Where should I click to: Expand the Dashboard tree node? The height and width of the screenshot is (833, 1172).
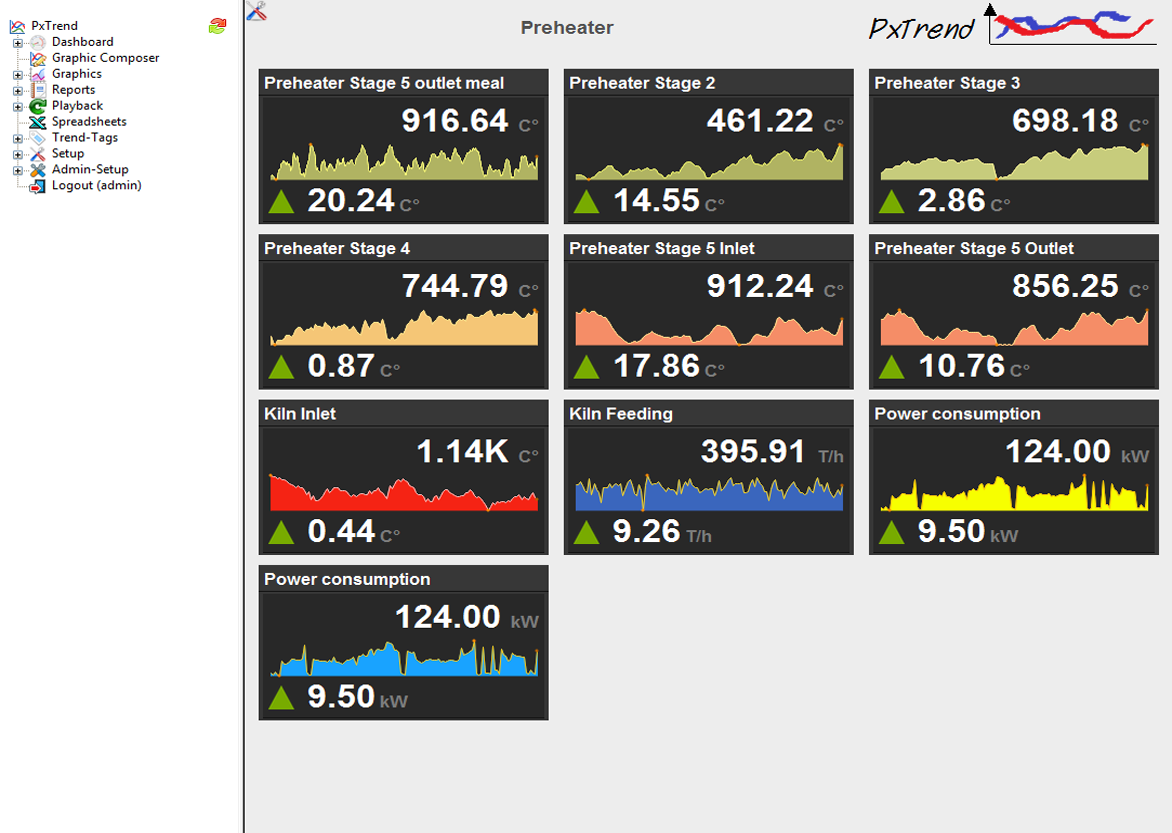pyautogui.click(x=17, y=43)
